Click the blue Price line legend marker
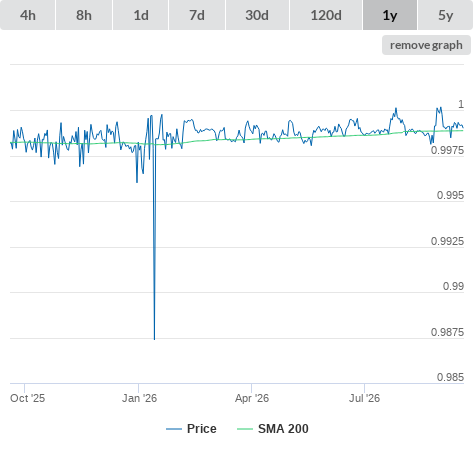This screenshot has height=455, width=474. pyautogui.click(x=174, y=429)
